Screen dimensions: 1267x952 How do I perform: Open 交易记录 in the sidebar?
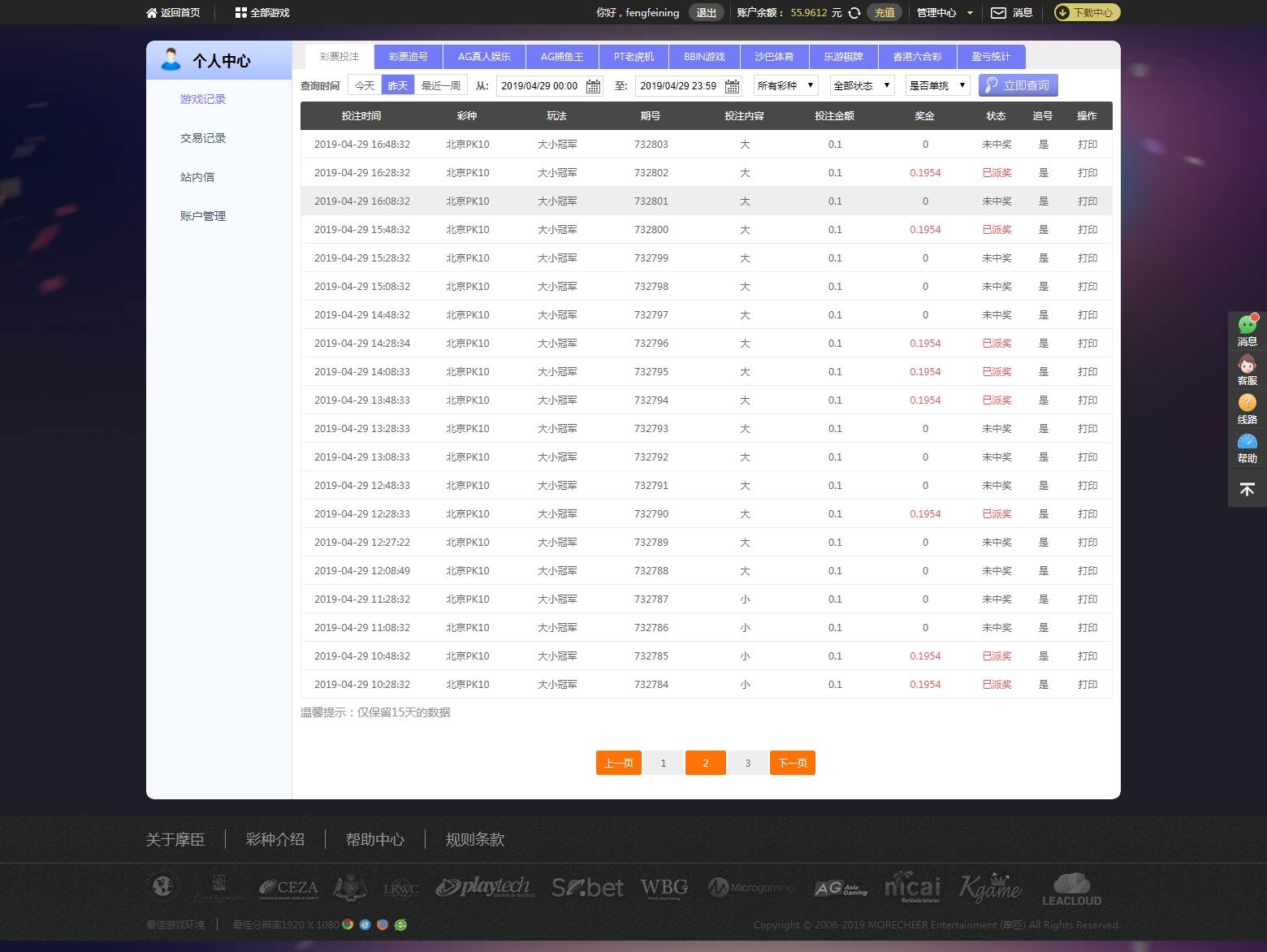203,138
